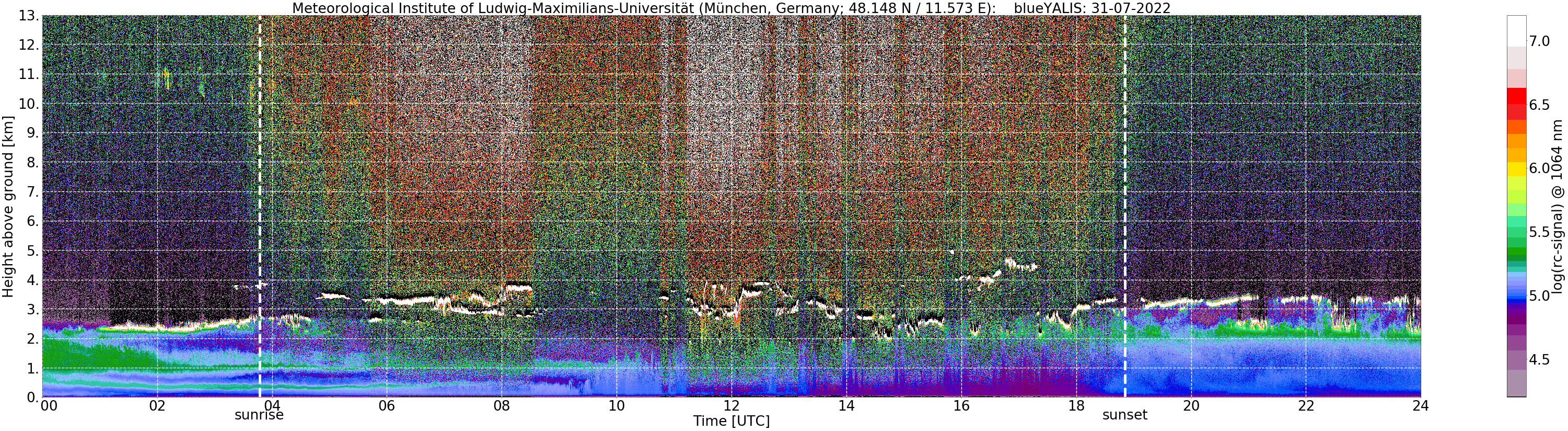The image size is (1568, 431).
Task: Click the x-axis tick label '06'
Action: pyautogui.click(x=387, y=406)
